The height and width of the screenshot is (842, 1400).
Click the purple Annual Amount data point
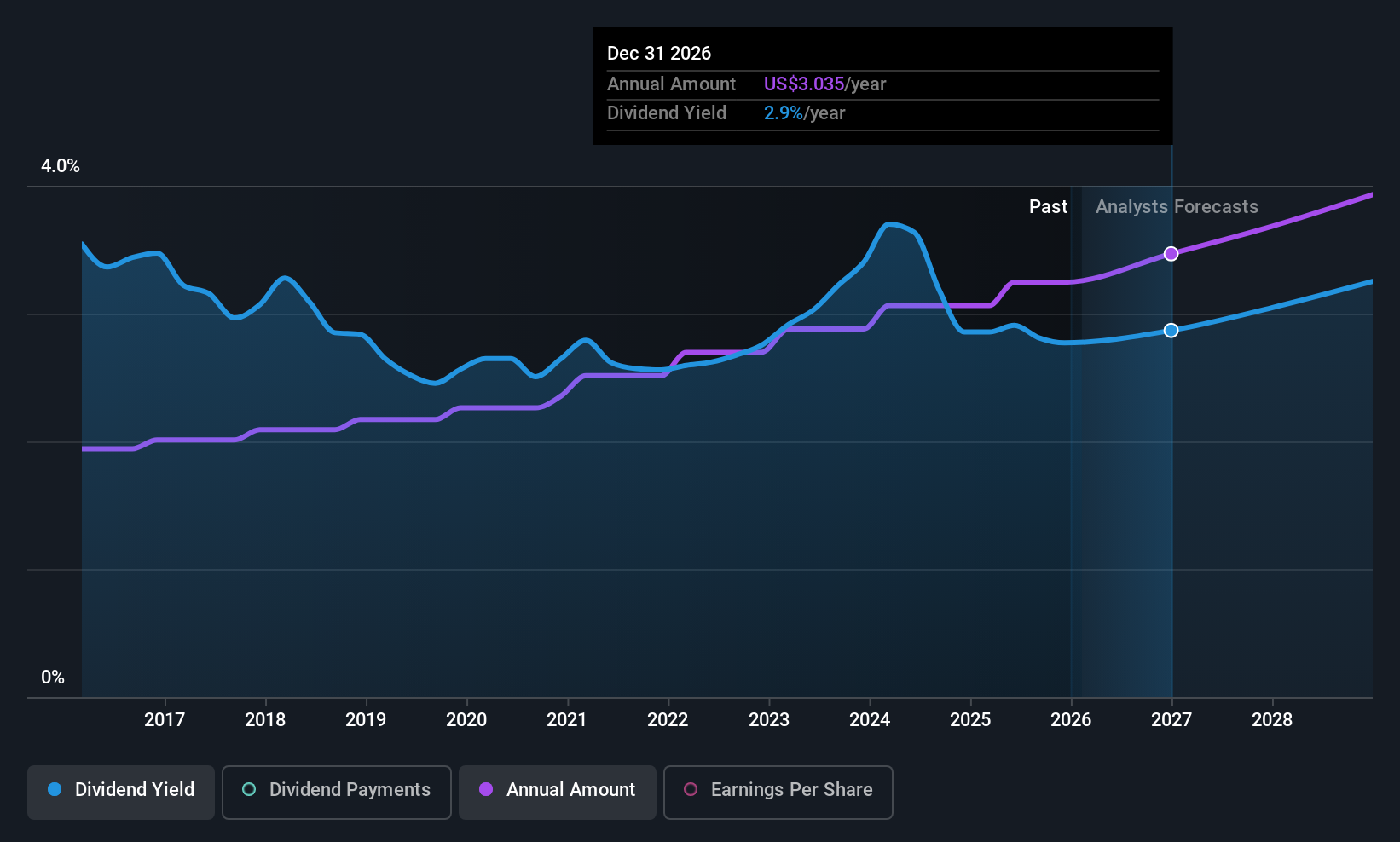[x=1171, y=254]
